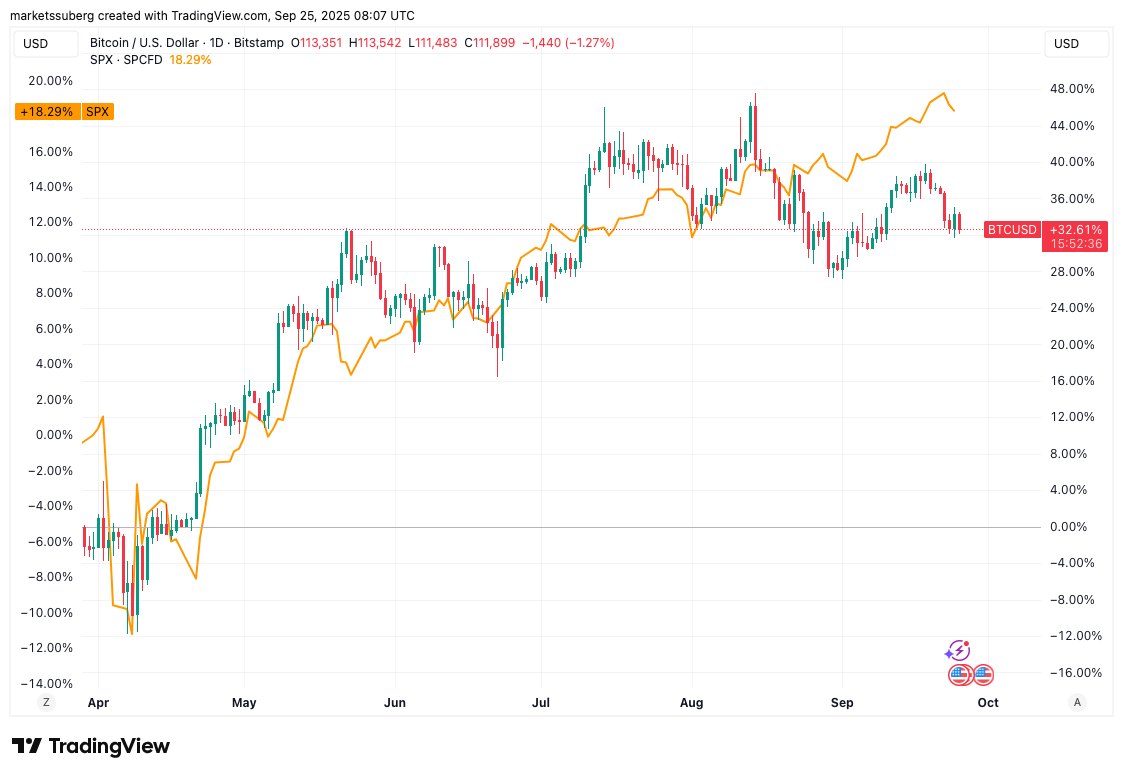
Task: Click the Z timezone button
Action: coord(45,702)
